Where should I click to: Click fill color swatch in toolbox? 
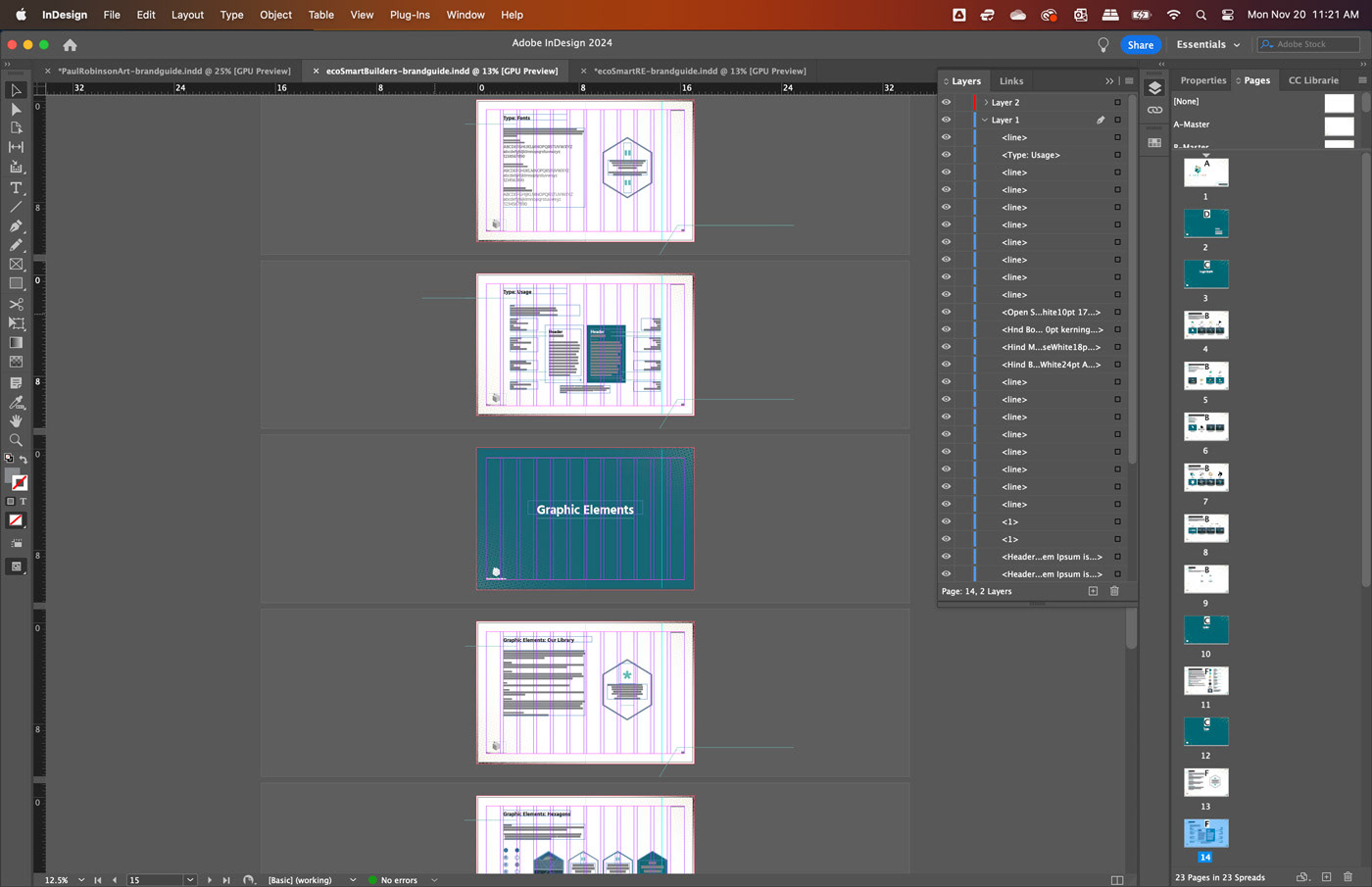pos(13,476)
